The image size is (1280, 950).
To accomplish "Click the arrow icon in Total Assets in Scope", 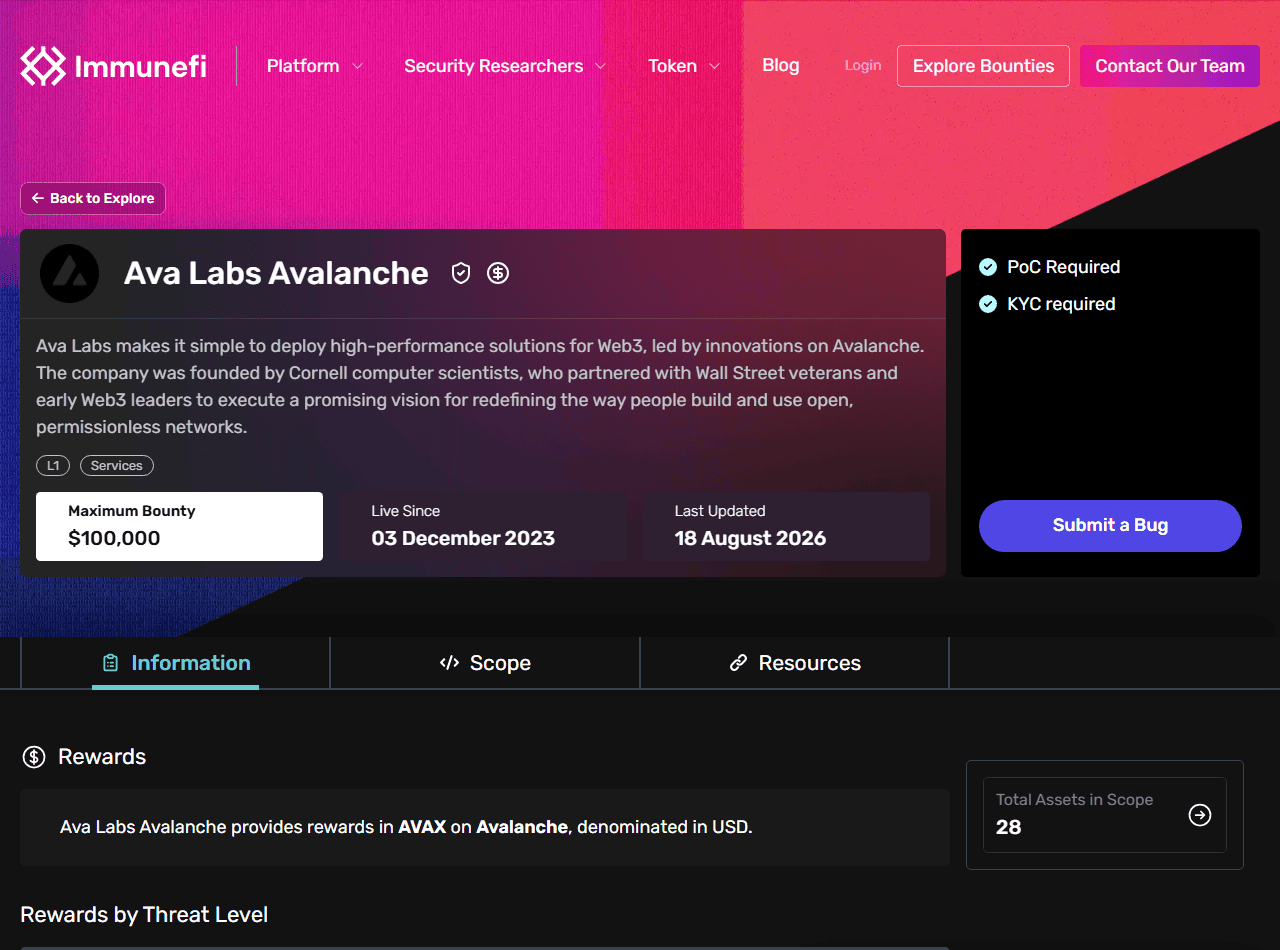I will click(1200, 815).
